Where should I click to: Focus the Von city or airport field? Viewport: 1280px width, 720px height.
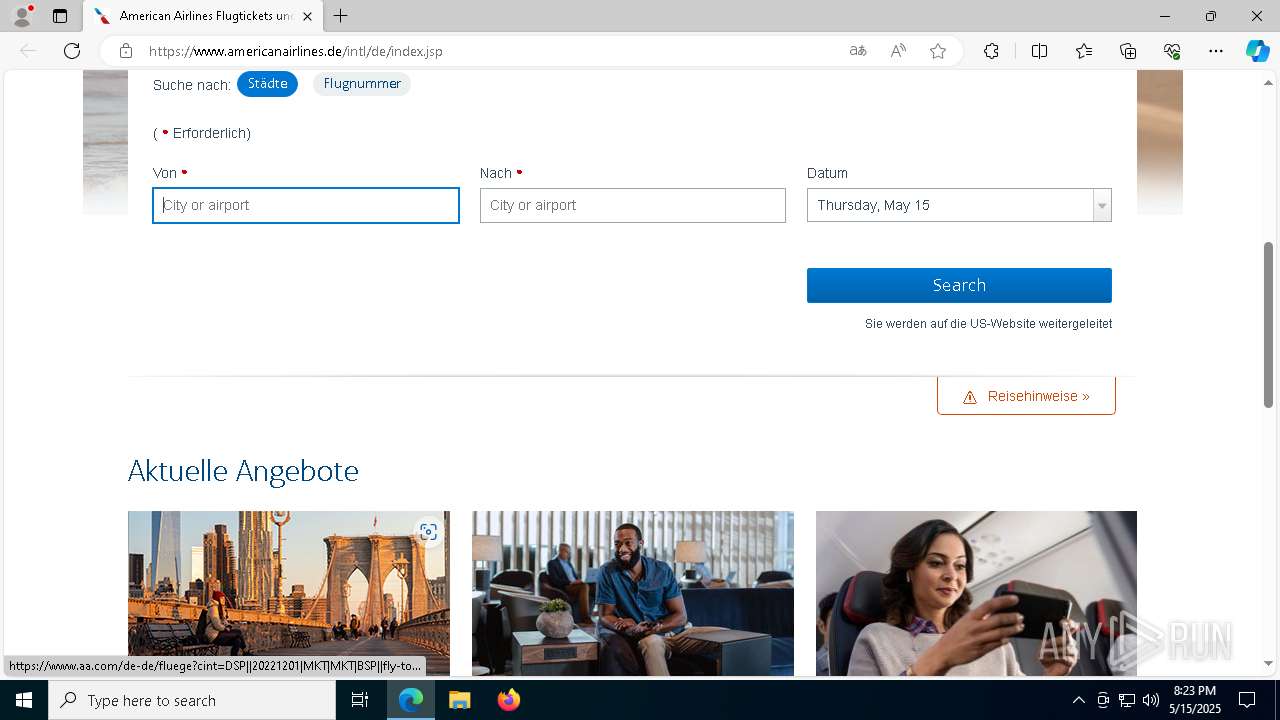[306, 205]
